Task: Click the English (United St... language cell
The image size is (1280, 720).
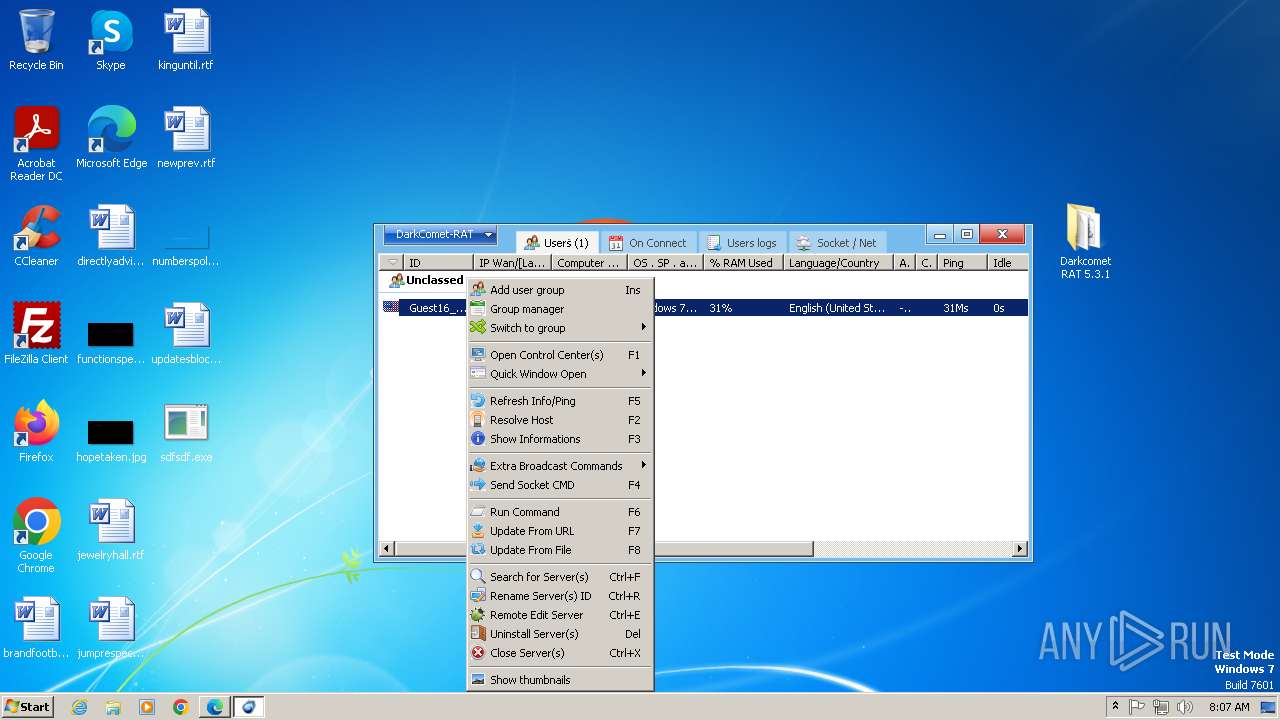Action: point(837,308)
